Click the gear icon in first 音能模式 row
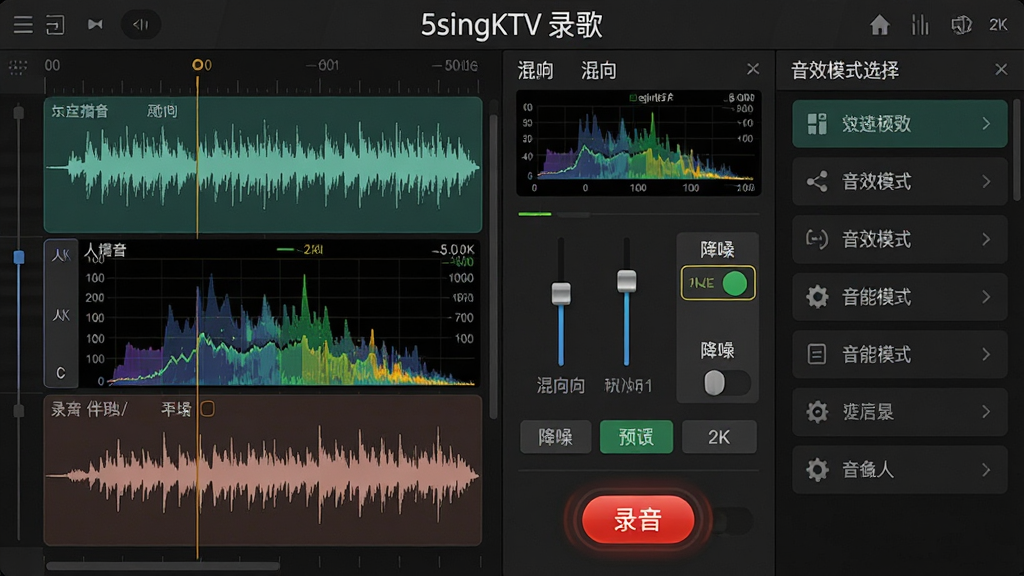The image size is (1024, 576). (x=817, y=297)
